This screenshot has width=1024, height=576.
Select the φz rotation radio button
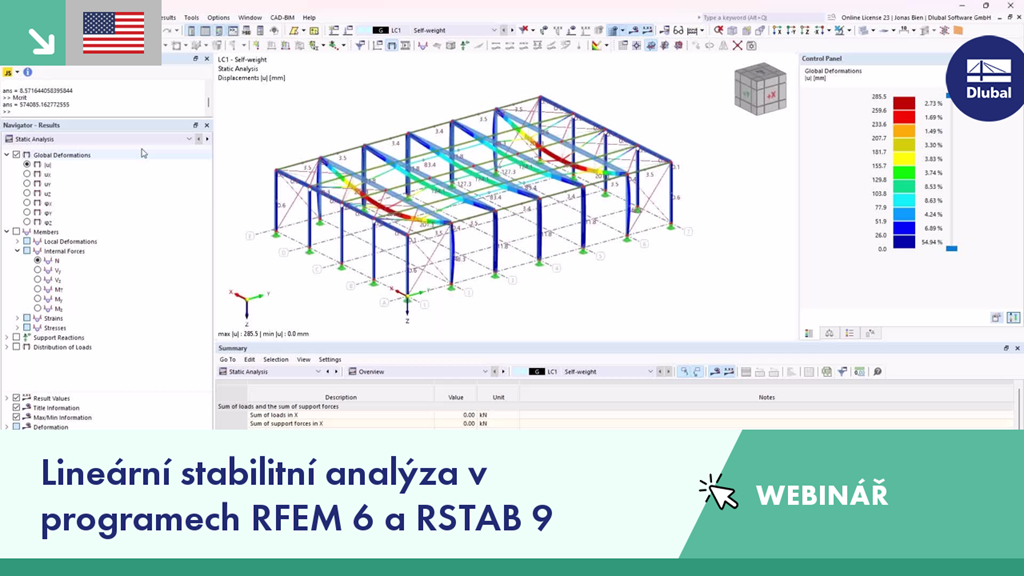(x=27, y=222)
